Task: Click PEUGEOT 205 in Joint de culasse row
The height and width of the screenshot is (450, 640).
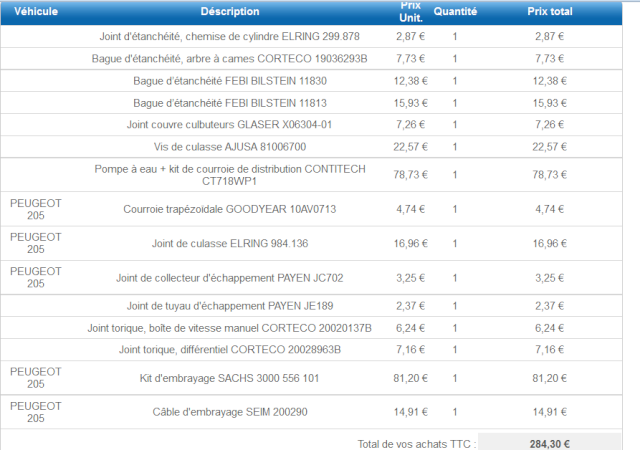Action: [x=36, y=243]
